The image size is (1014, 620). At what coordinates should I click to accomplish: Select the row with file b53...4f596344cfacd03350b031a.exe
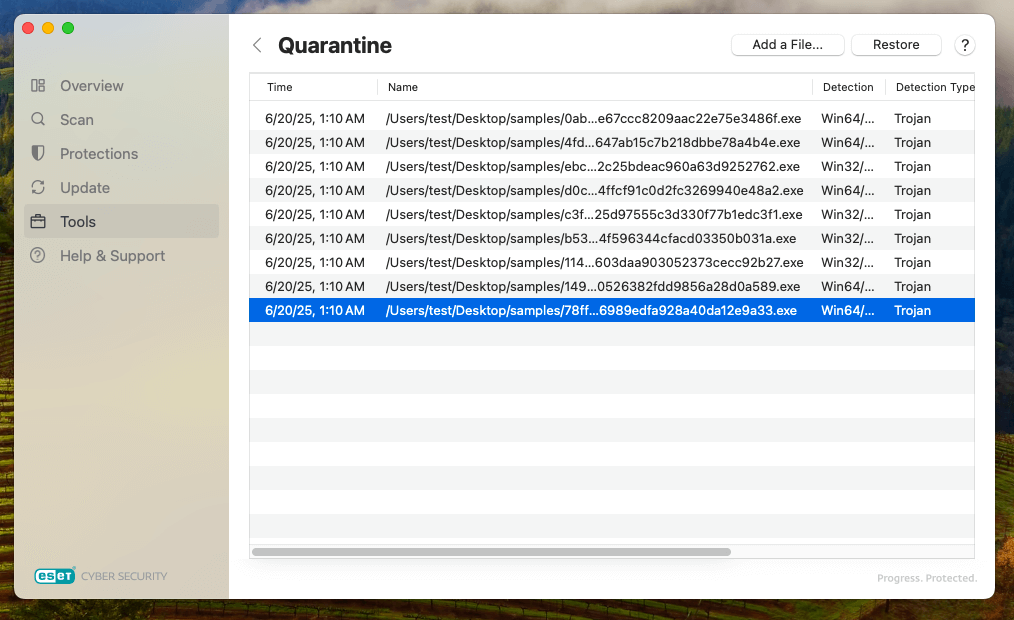click(612, 238)
